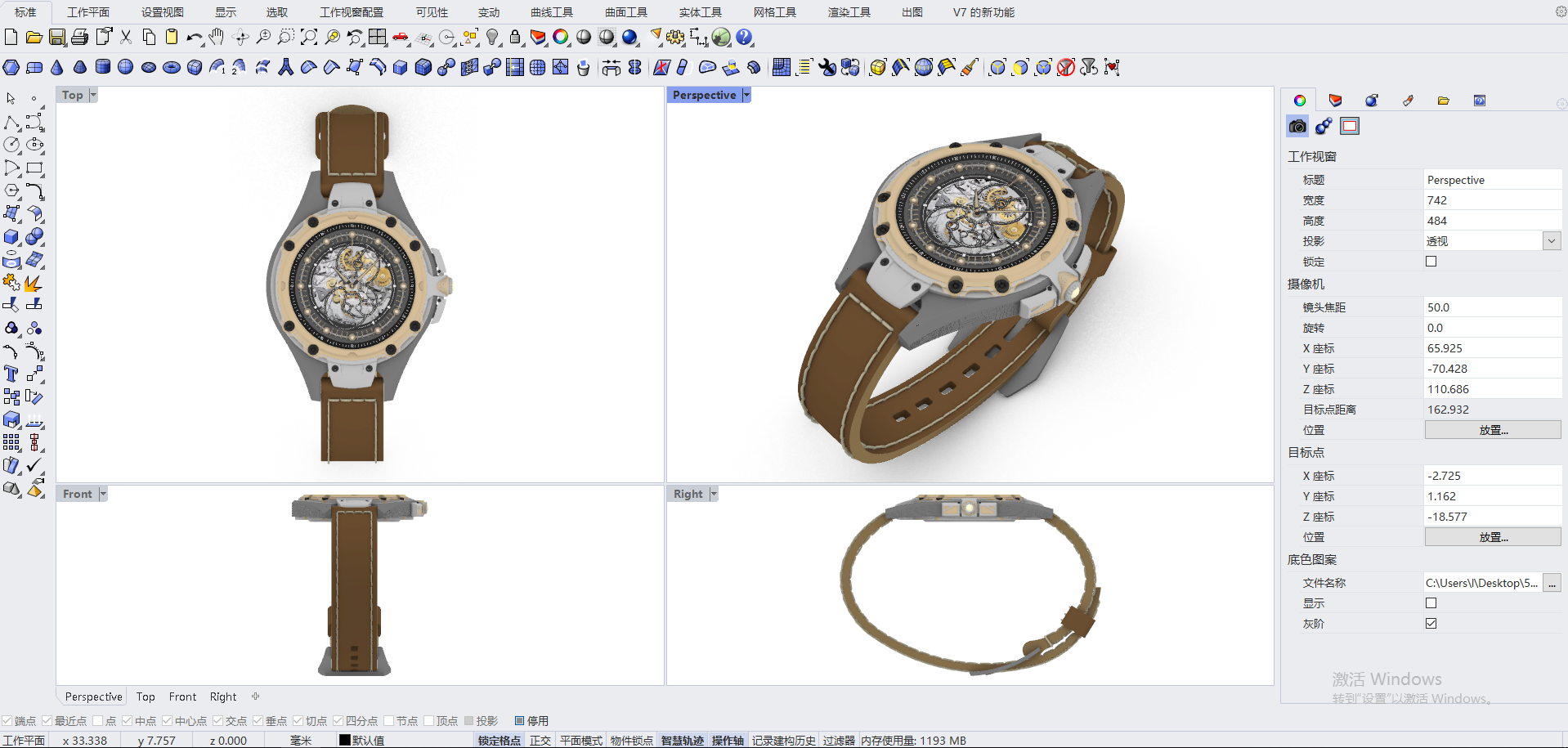Click the camera 位置 放置... button
The width and height of the screenshot is (1568, 748).
1493,430
